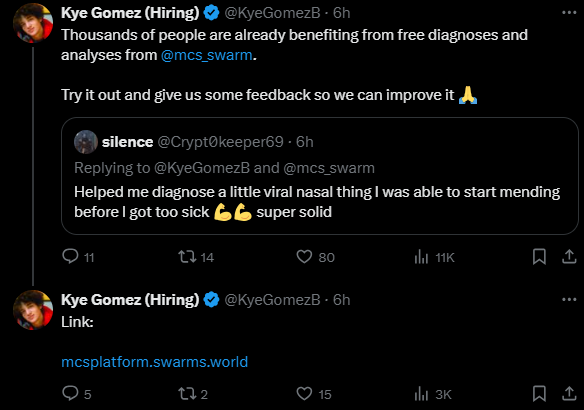The image size is (584, 410).
Task: Visit the mcsplatform.swarms.world link
Action: [155, 362]
